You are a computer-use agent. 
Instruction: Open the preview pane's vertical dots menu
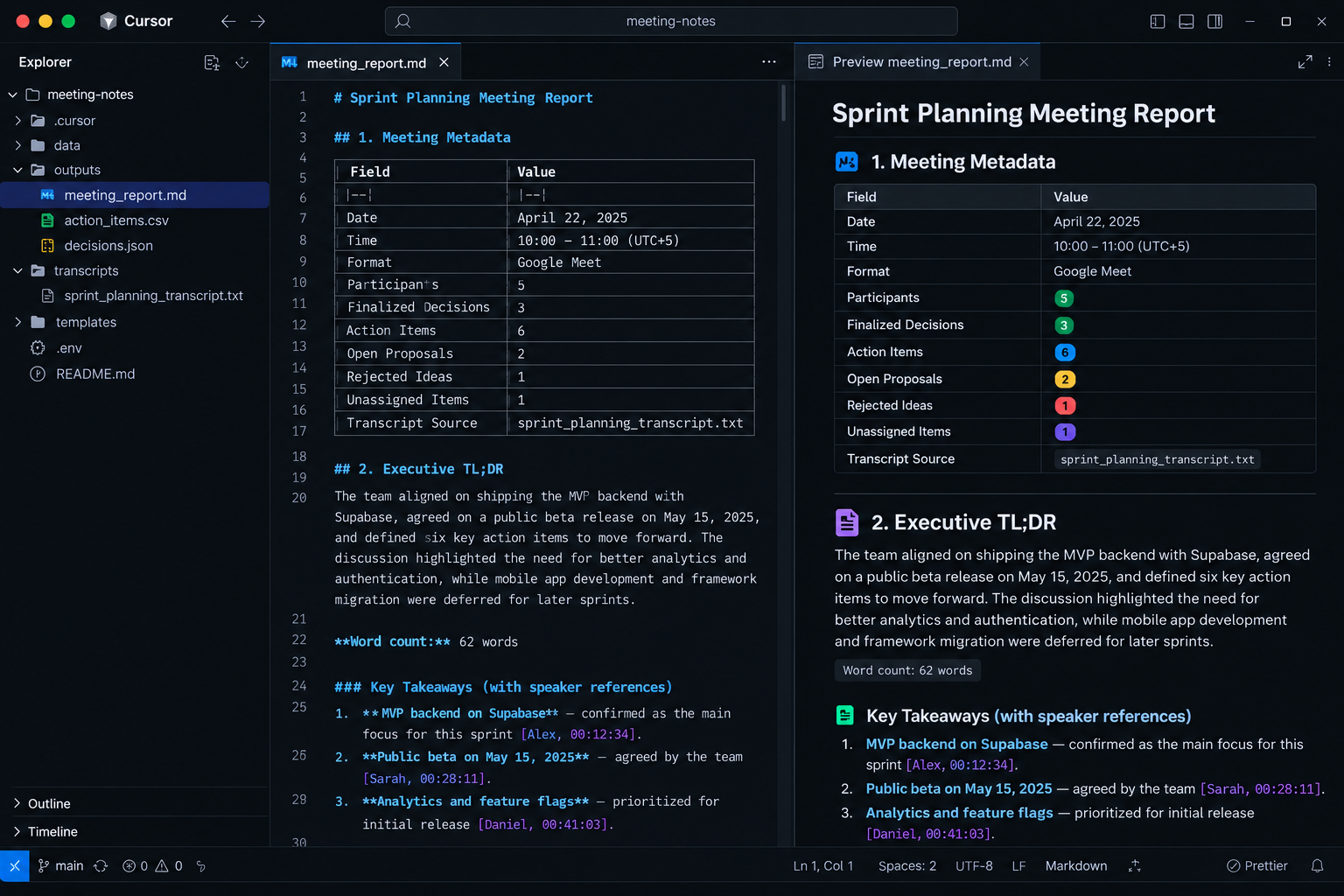(x=1329, y=62)
